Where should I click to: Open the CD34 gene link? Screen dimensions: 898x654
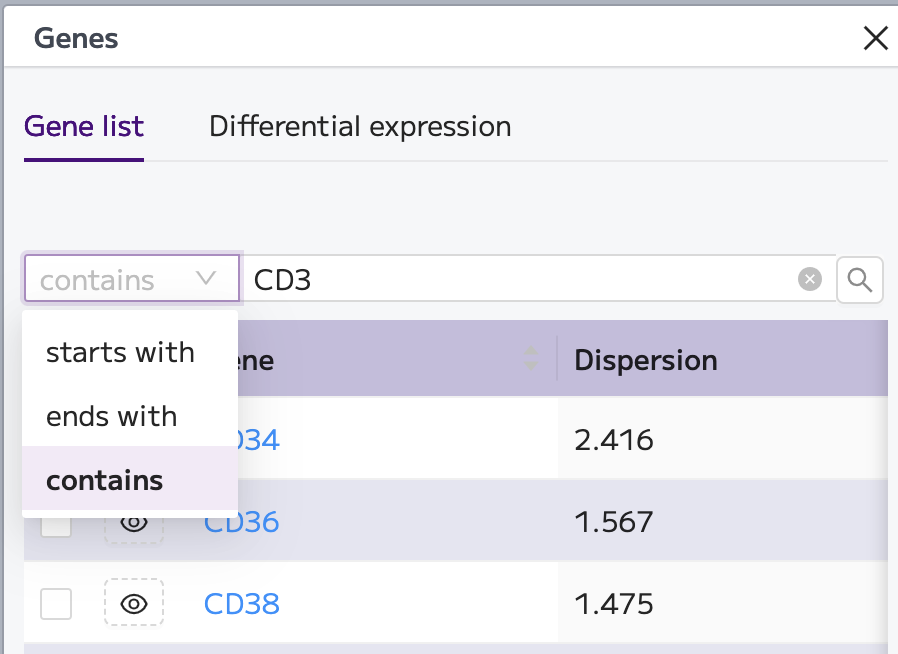pos(259,440)
